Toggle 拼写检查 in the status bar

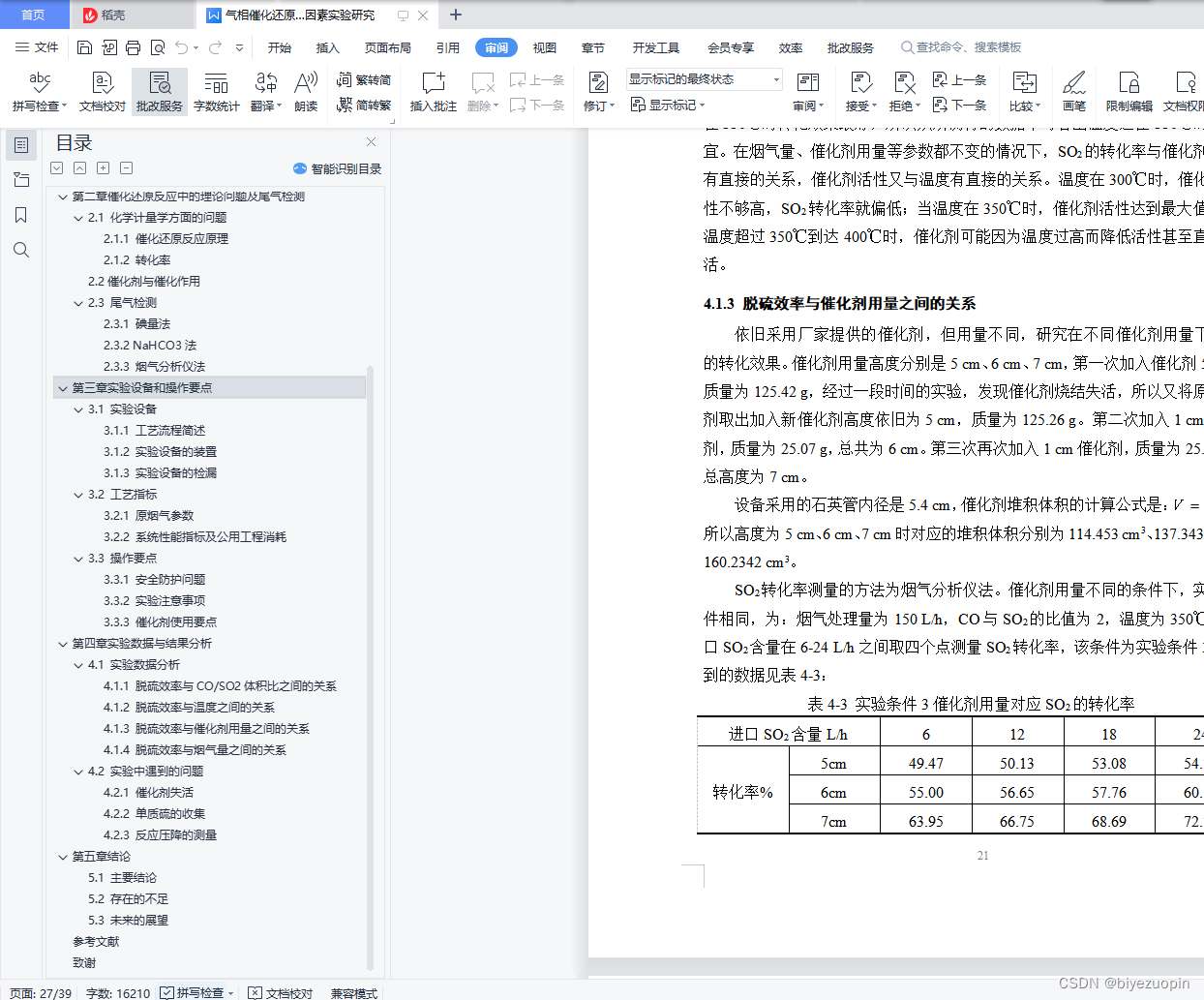(197, 992)
